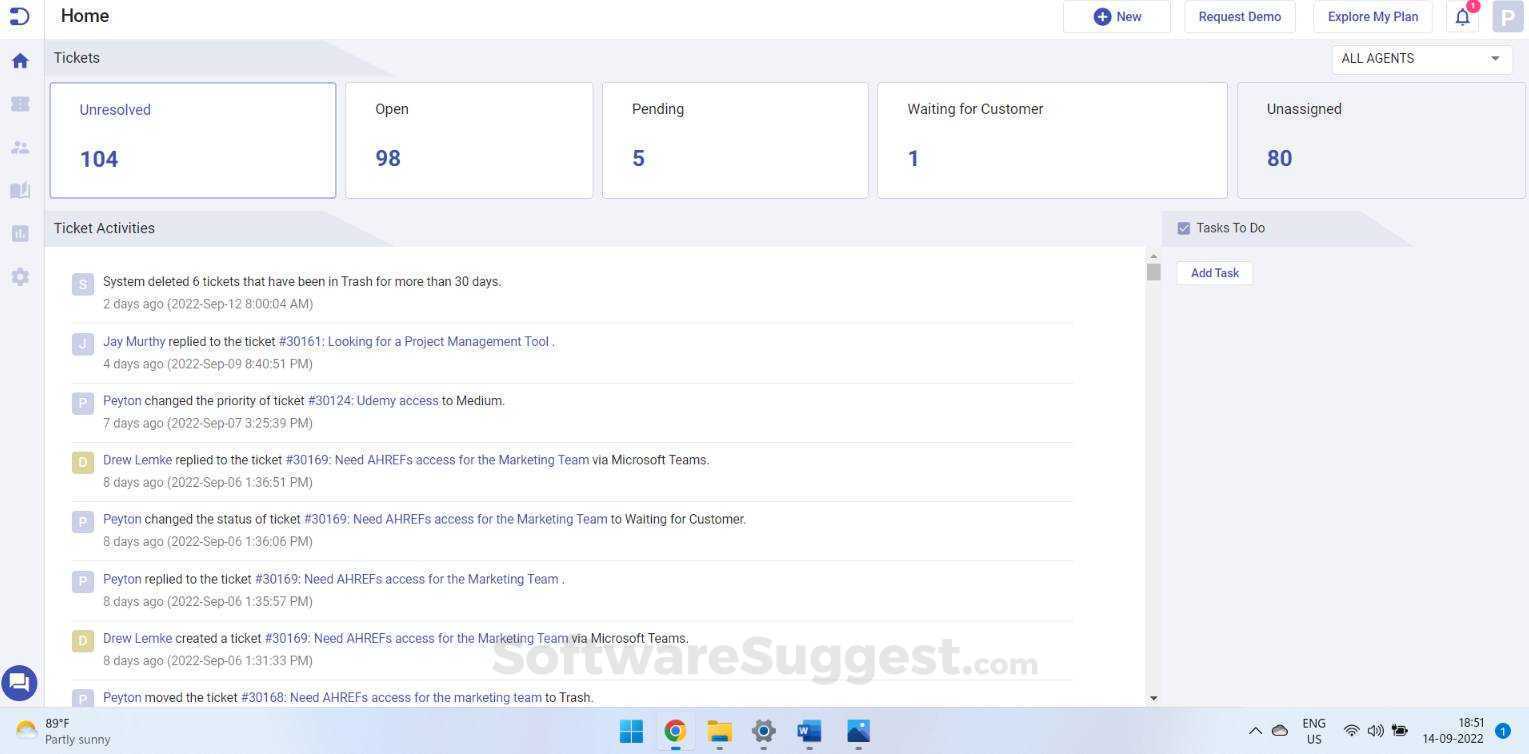Screen dimensions: 1529x754
Task: Open Google Chrome from the taskbar
Action: [675, 731]
